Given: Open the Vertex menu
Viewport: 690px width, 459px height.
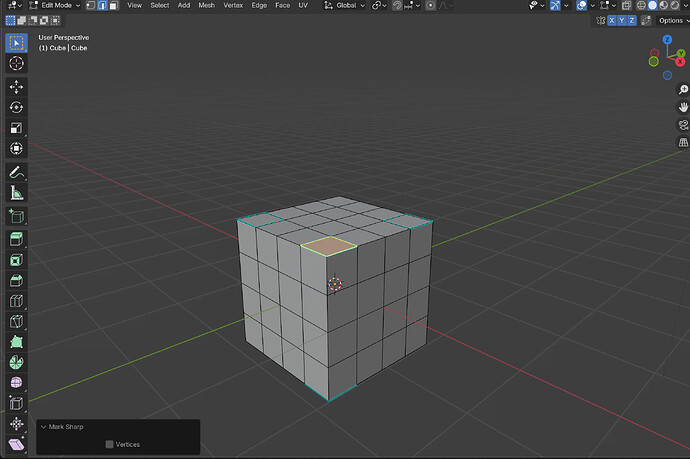Looking at the screenshot, I should [233, 5].
